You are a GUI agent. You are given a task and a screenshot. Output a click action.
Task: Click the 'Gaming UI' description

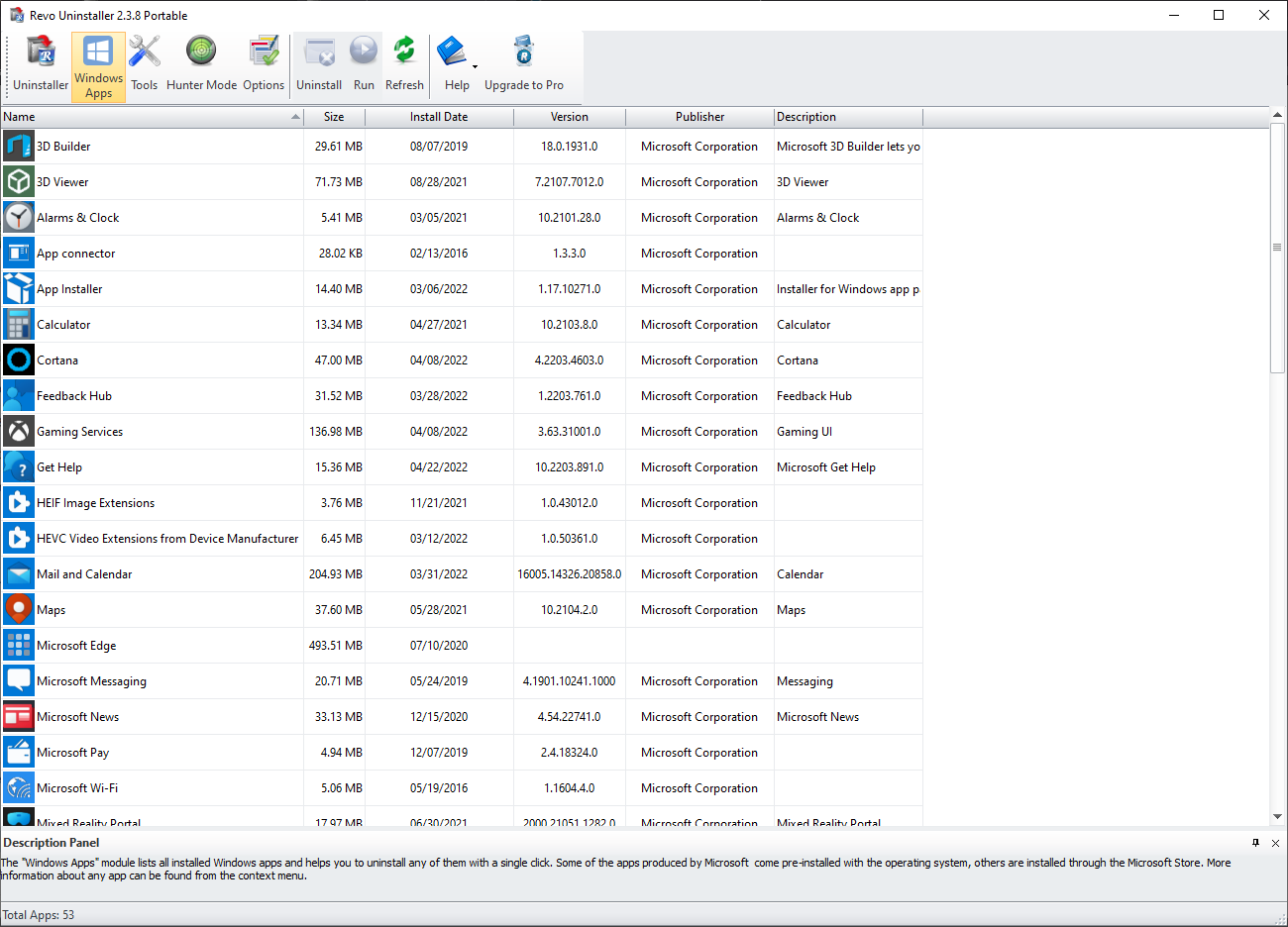pos(805,432)
